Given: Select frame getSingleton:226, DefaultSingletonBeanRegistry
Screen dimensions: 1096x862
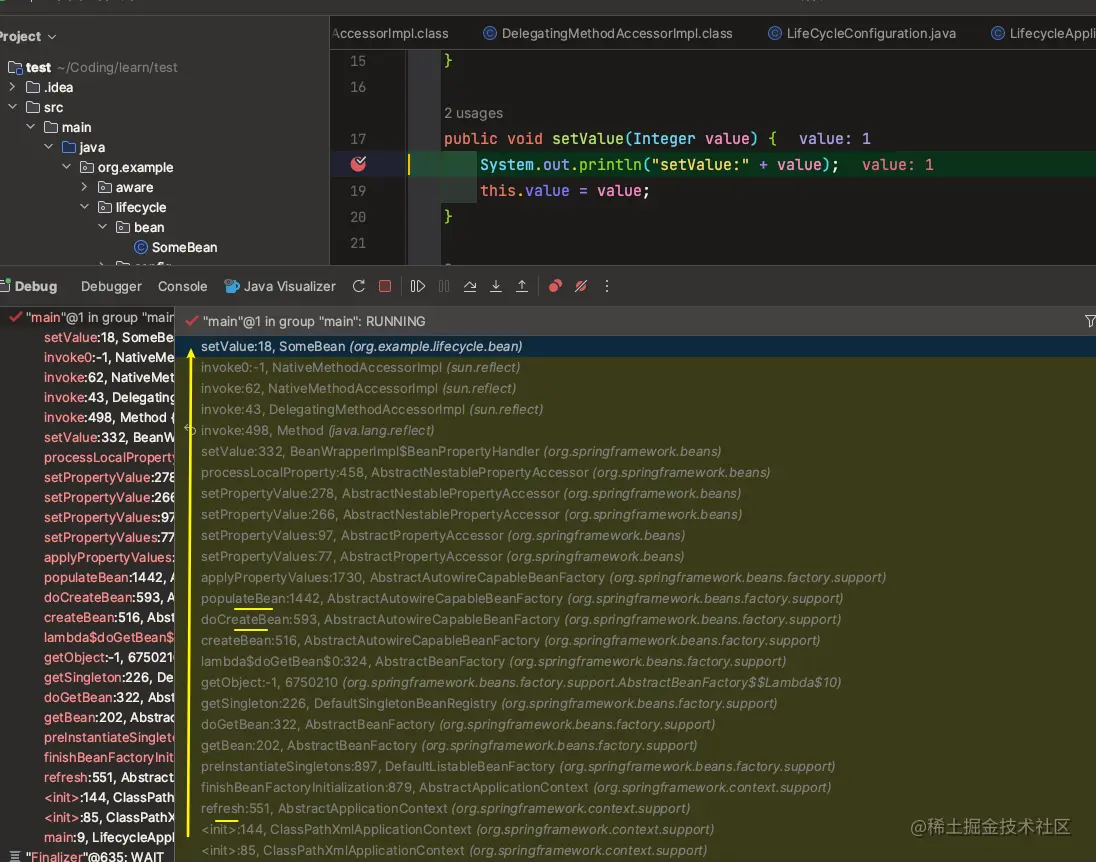Looking at the screenshot, I should click(635, 703).
